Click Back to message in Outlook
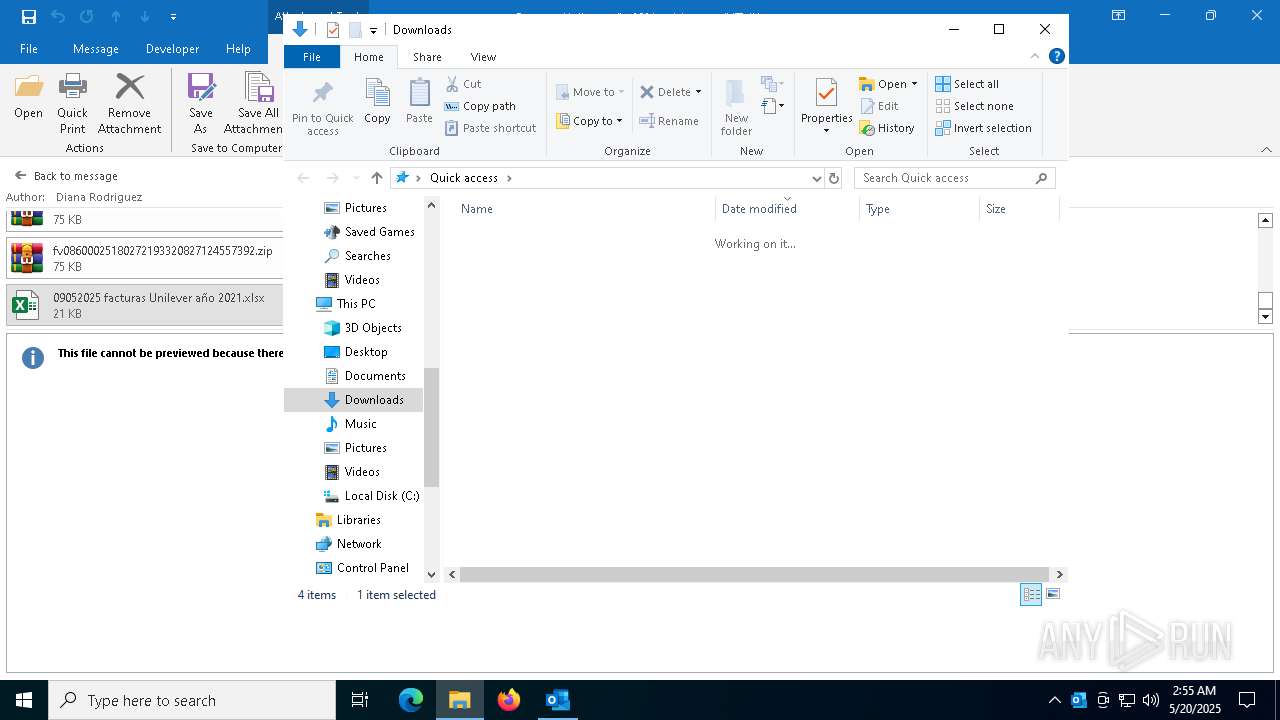This screenshot has width=1280, height=720. point(66,176)
